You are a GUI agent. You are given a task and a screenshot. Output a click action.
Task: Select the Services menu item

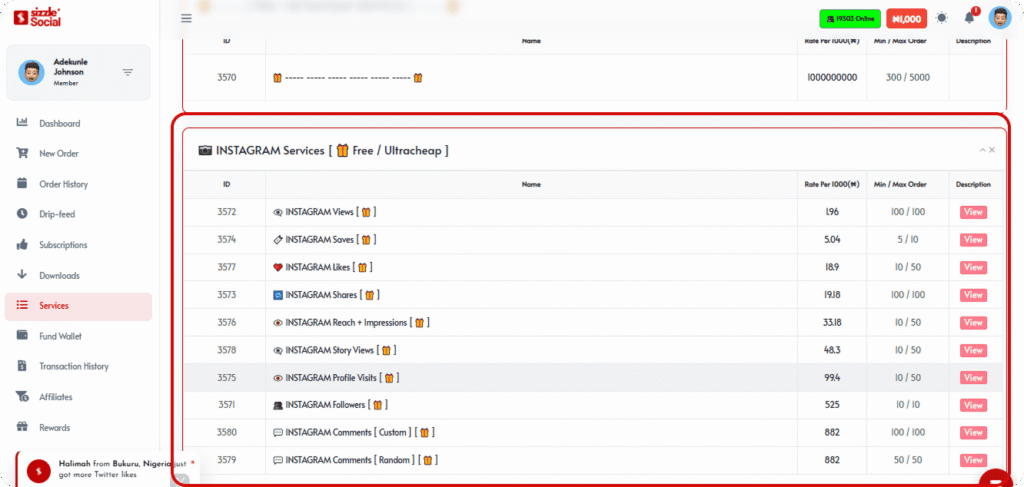[x=78, y=306]
